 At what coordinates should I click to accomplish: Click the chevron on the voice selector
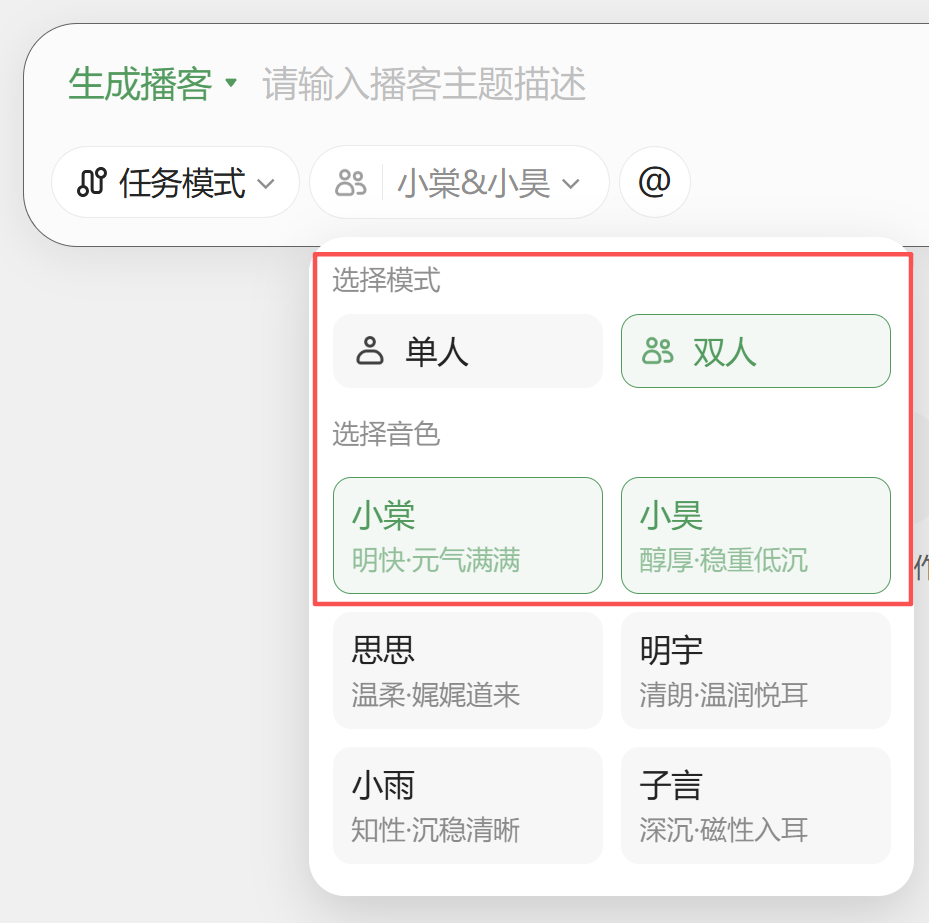point(572,183)
